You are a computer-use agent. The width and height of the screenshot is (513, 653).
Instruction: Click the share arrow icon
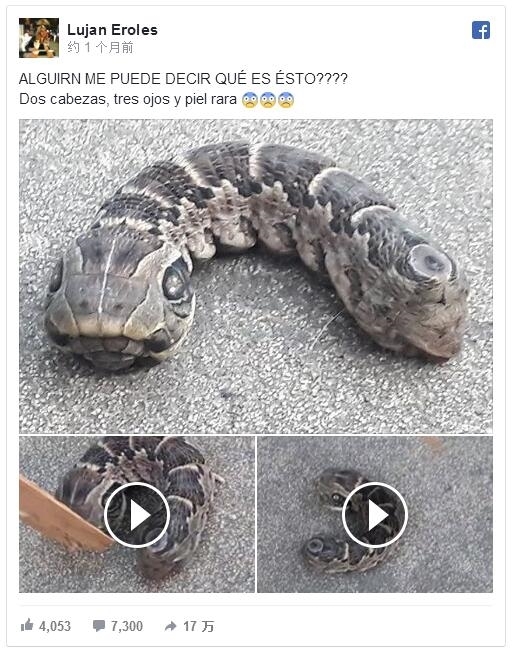tap(171, 626)
